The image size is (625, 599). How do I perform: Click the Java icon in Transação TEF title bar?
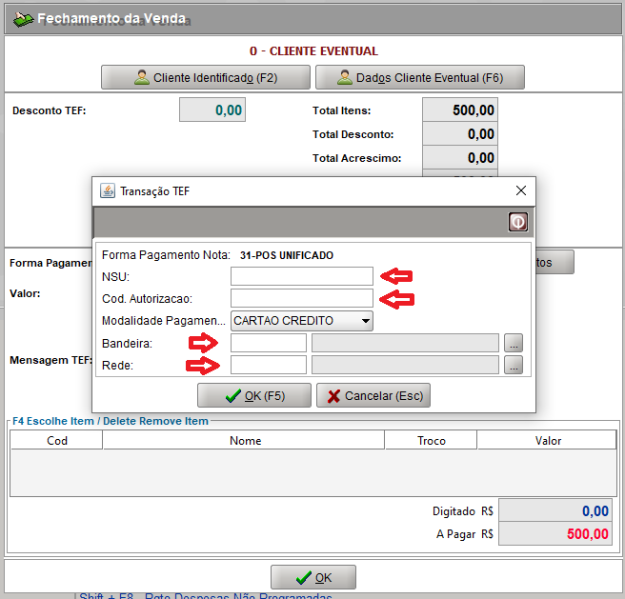click(107, 190)
